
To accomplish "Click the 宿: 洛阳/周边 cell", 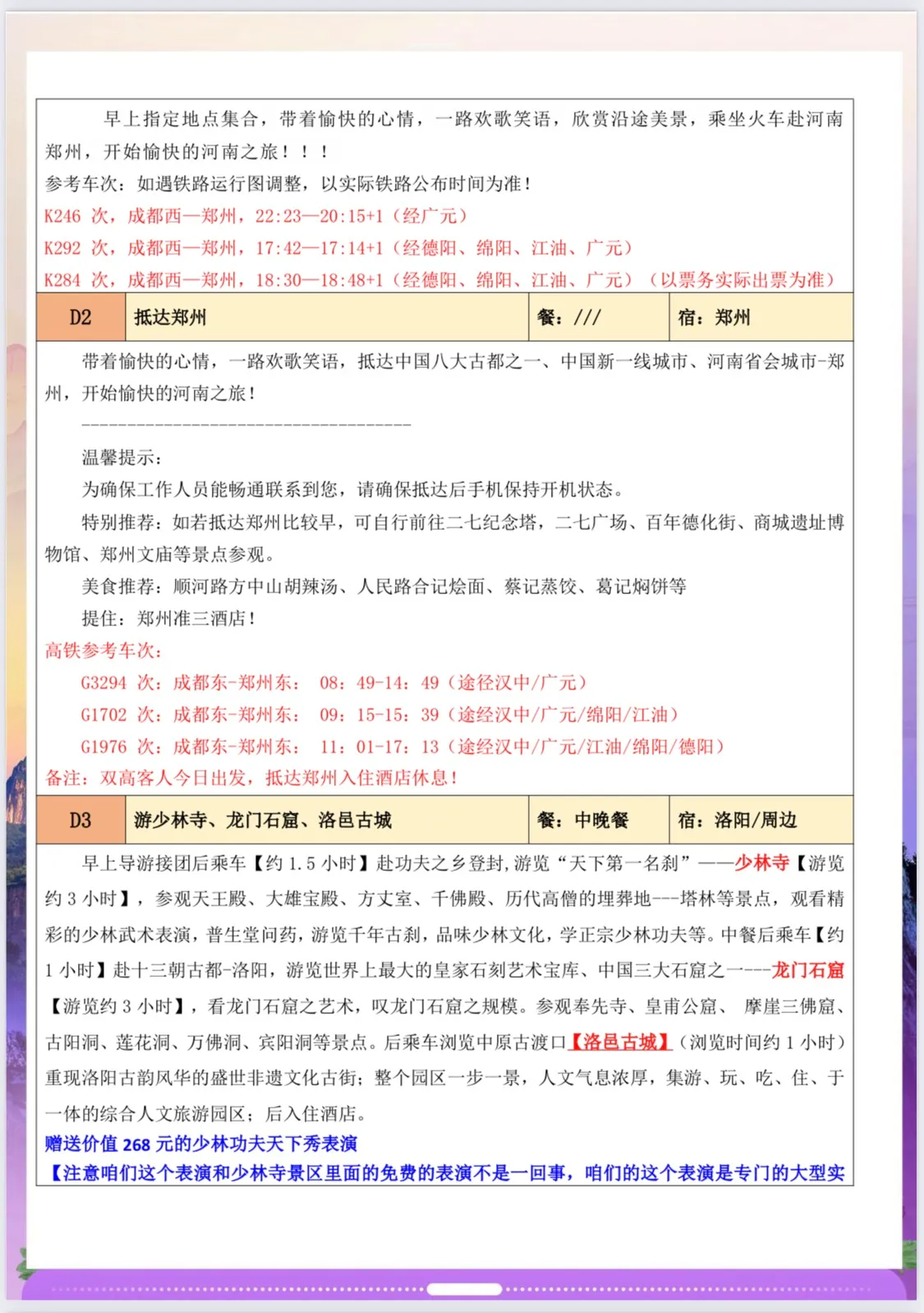I will [761, 820].
